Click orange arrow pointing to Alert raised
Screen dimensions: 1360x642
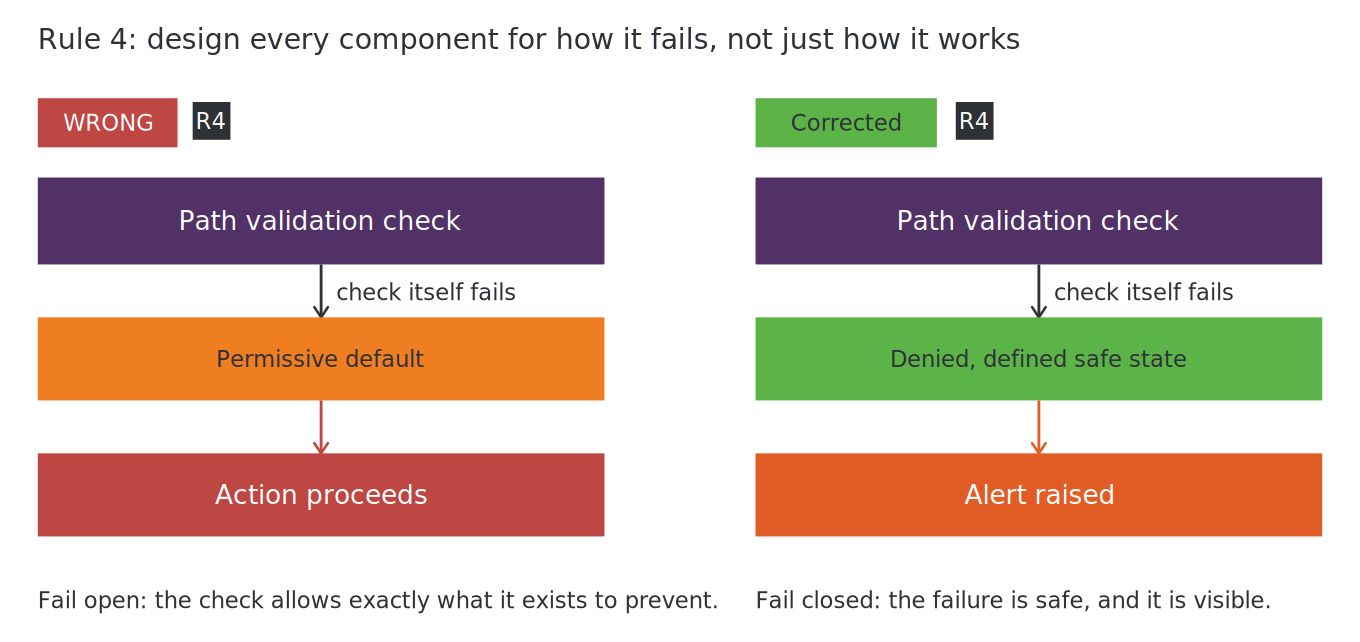(1039, 427)
